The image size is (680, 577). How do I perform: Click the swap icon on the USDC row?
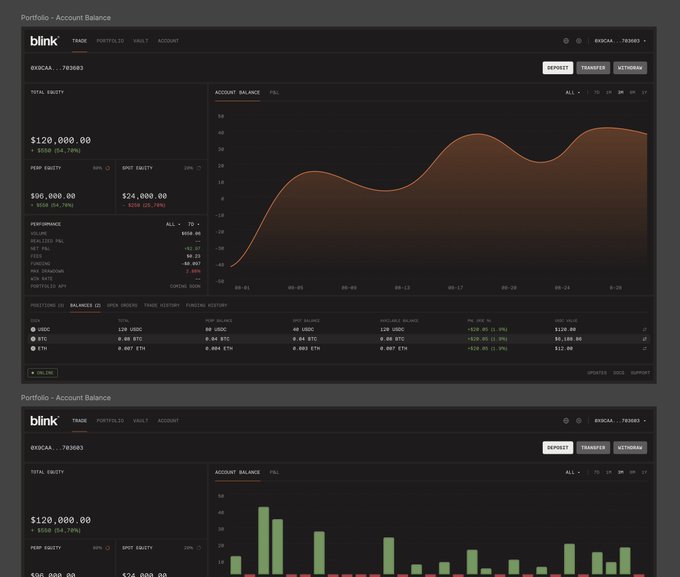point(644,329)
